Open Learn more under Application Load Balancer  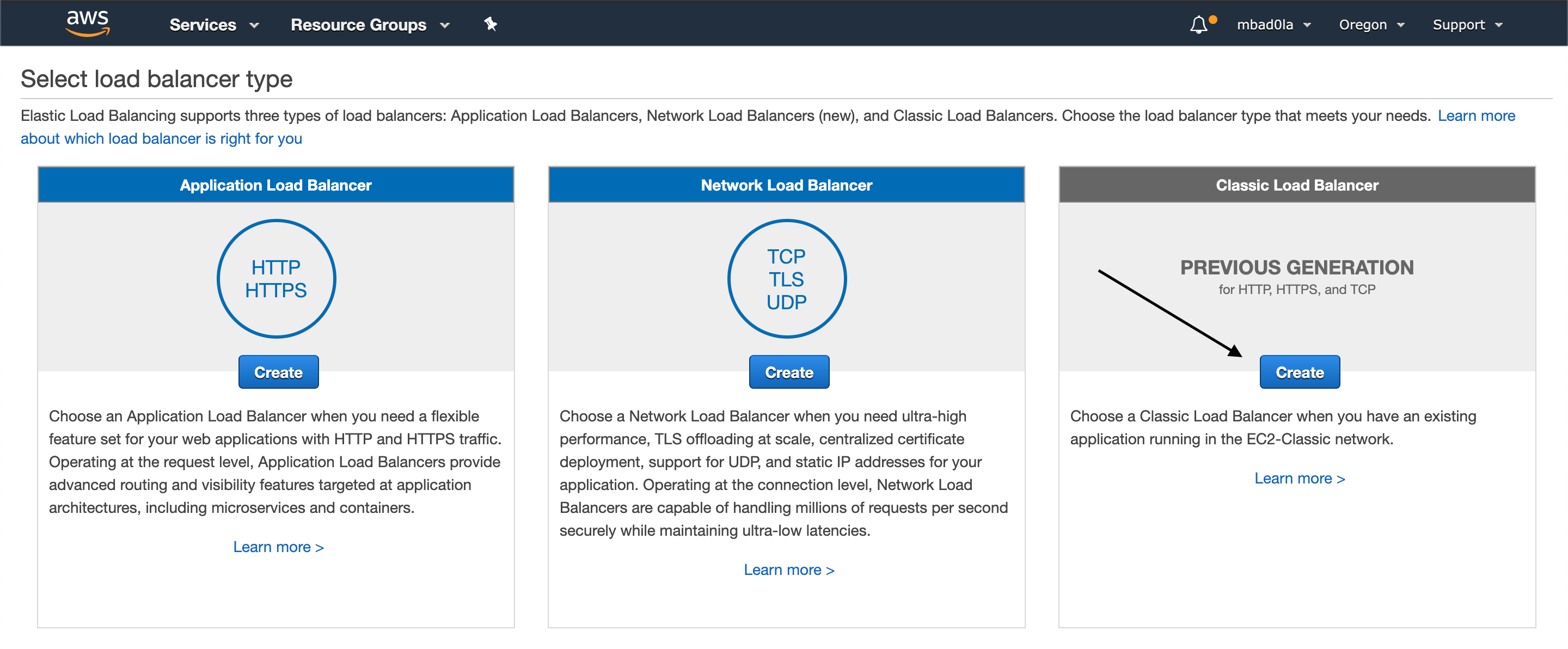click(278, 547)
